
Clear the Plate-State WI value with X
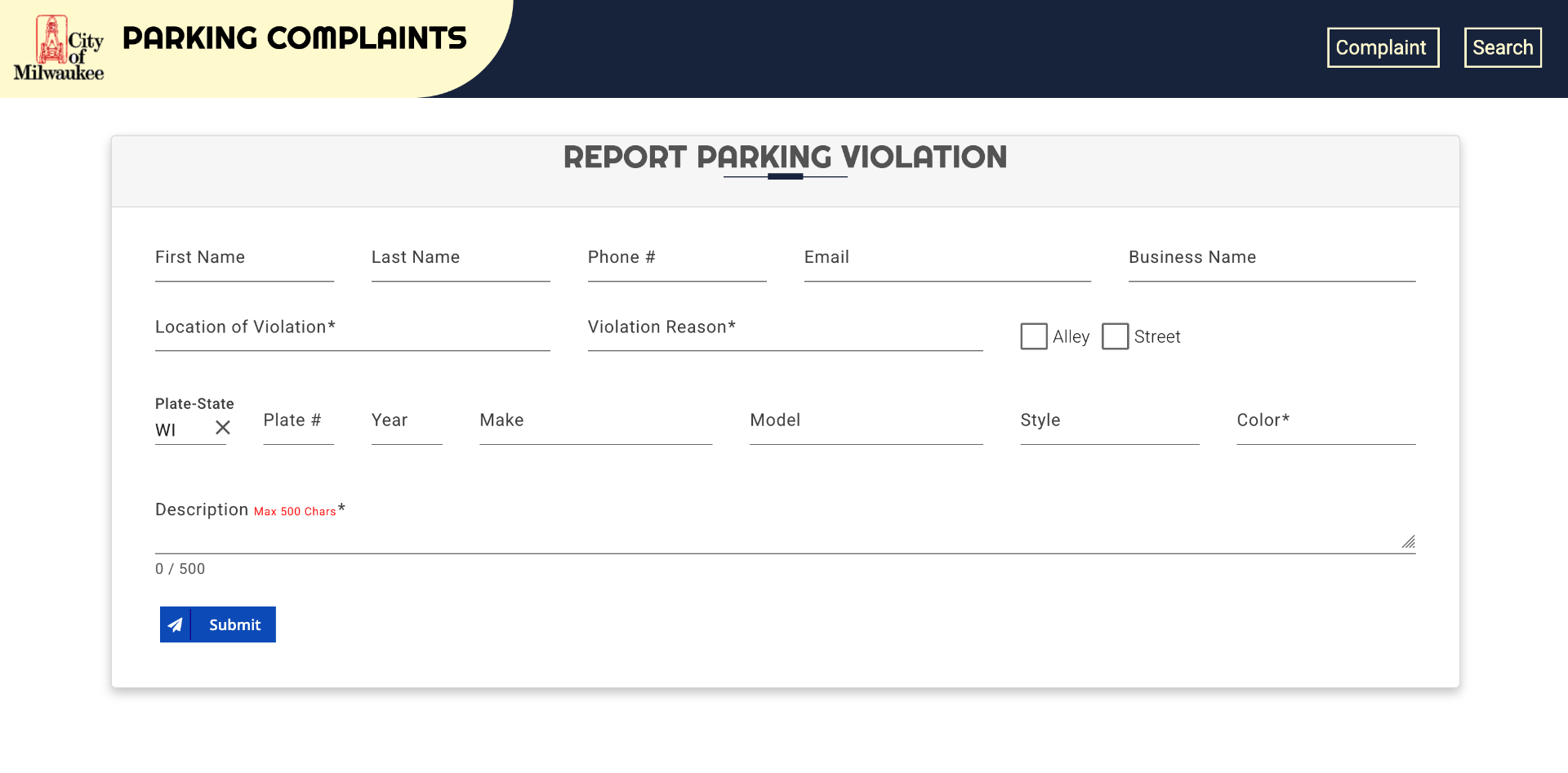point(223,428)
